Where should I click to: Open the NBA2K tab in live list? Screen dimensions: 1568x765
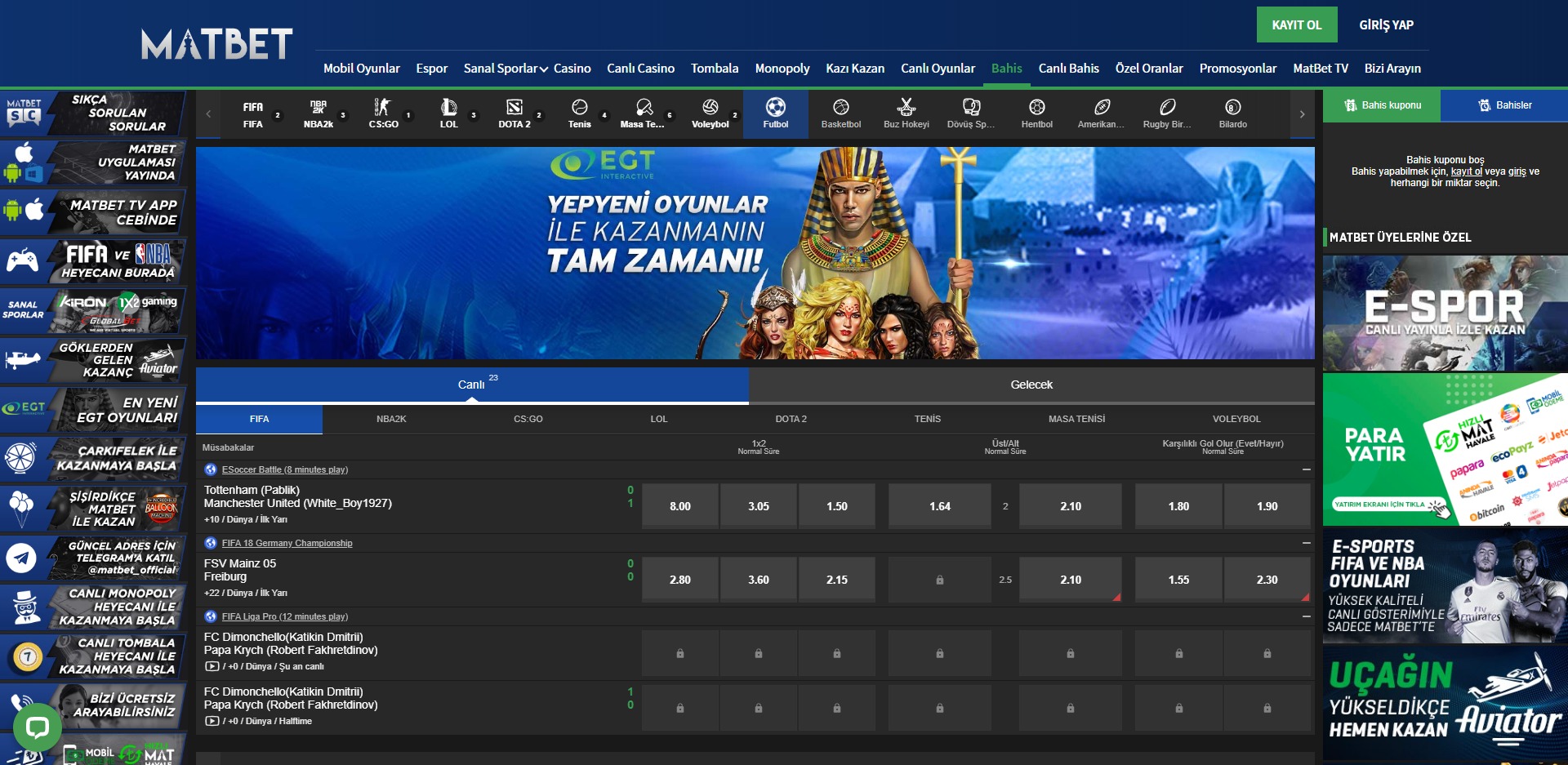pyautogui.click(x=391, y=419)
